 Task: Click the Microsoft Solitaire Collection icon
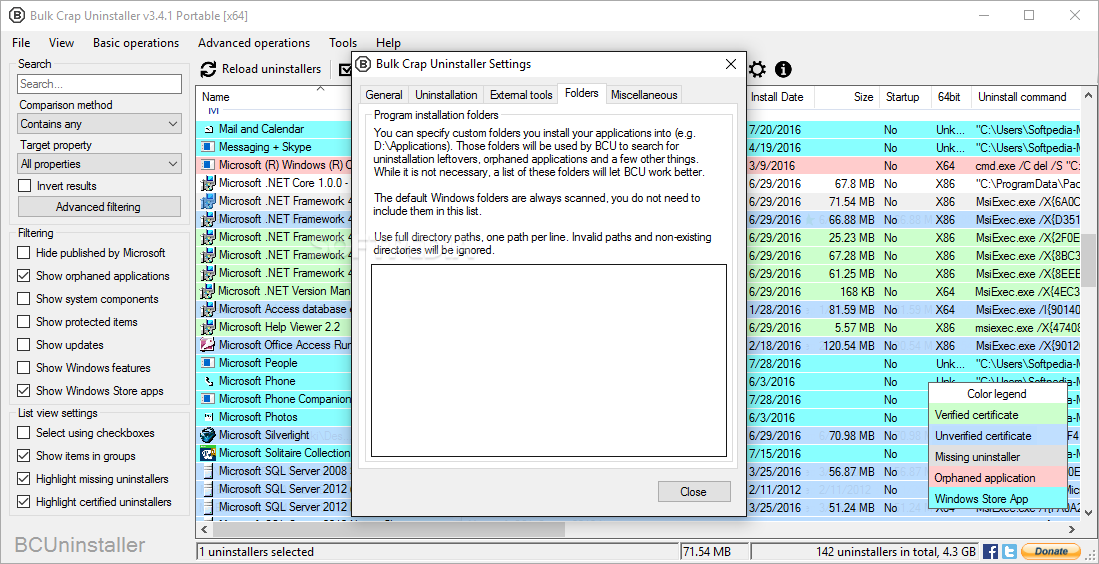pos(208,453)
